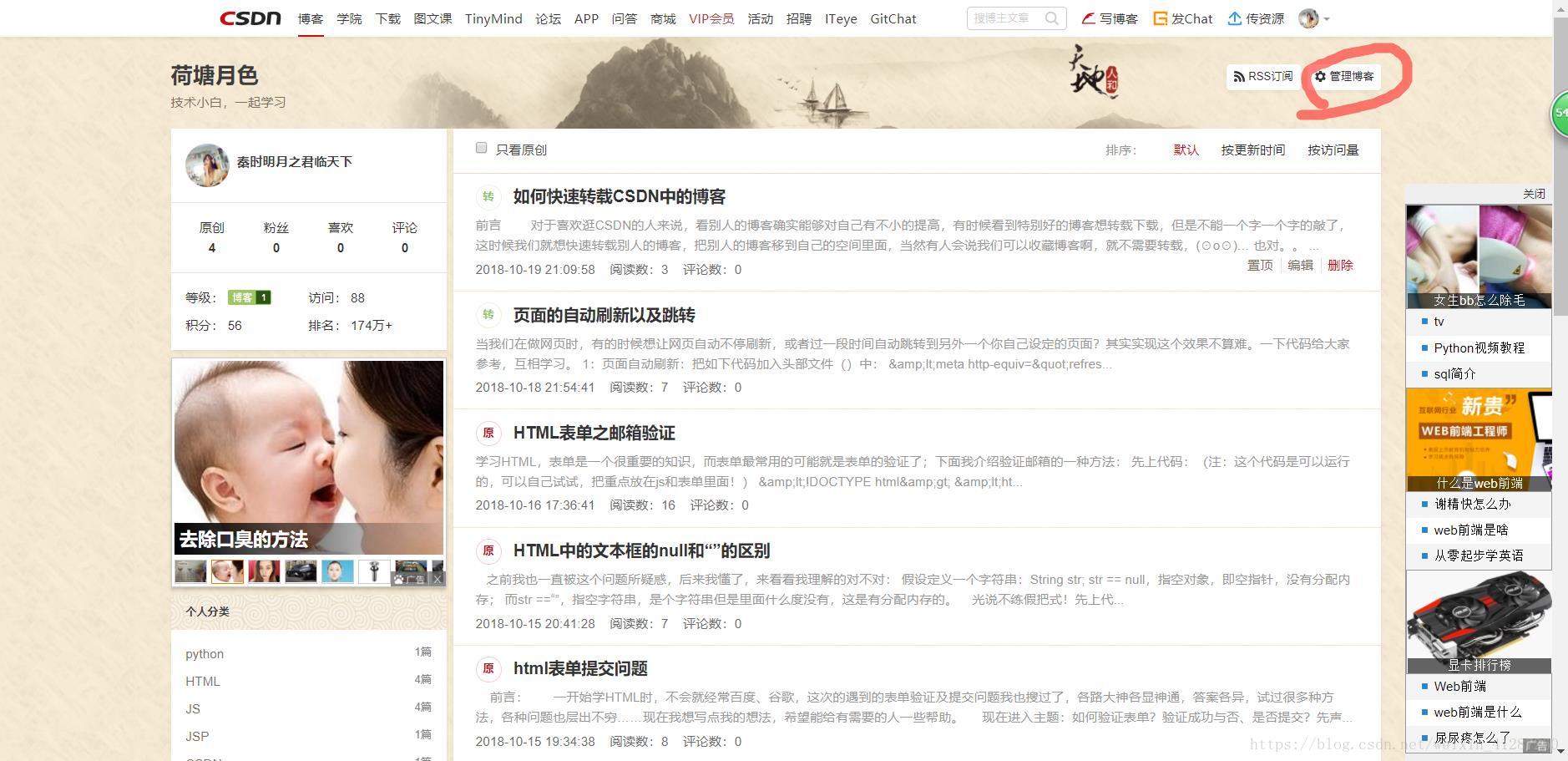Viewport: 1568px width, 761px height.
Task: Open the TinyMind nav item
Action: (493, 18)
